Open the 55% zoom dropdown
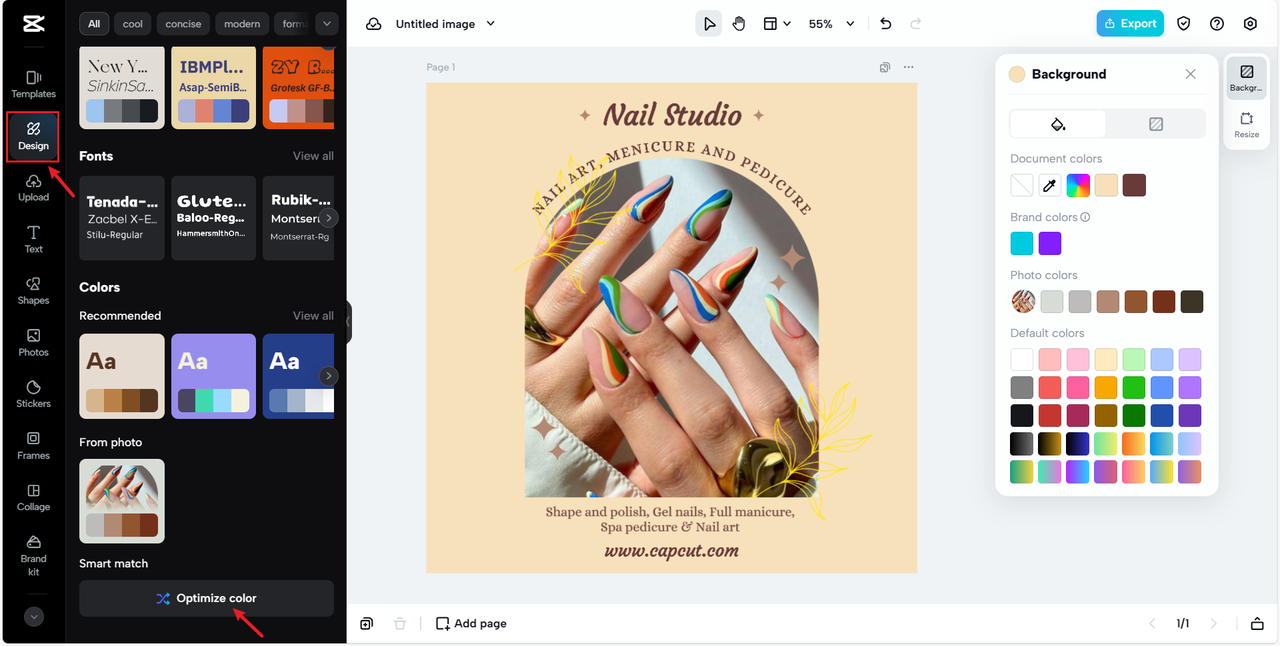Image resolution: width=1280 pixels, height=646 pixels. pos(832,24)
